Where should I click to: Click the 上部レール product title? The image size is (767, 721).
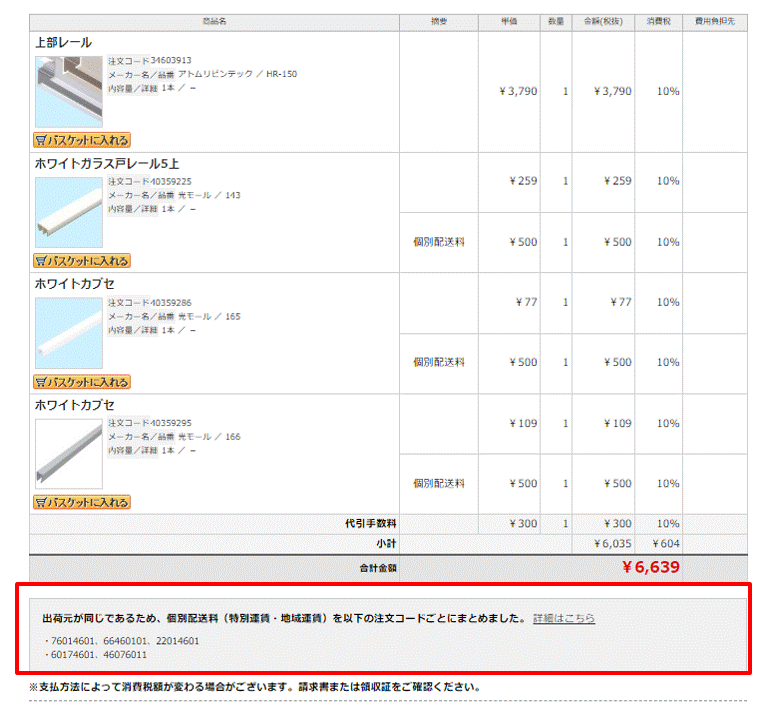[64, 43]
